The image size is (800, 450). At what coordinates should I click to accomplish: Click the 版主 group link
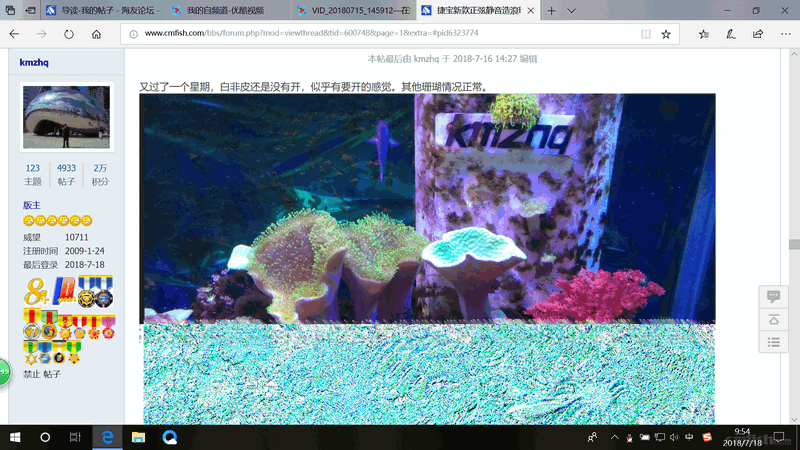(32, 205)
